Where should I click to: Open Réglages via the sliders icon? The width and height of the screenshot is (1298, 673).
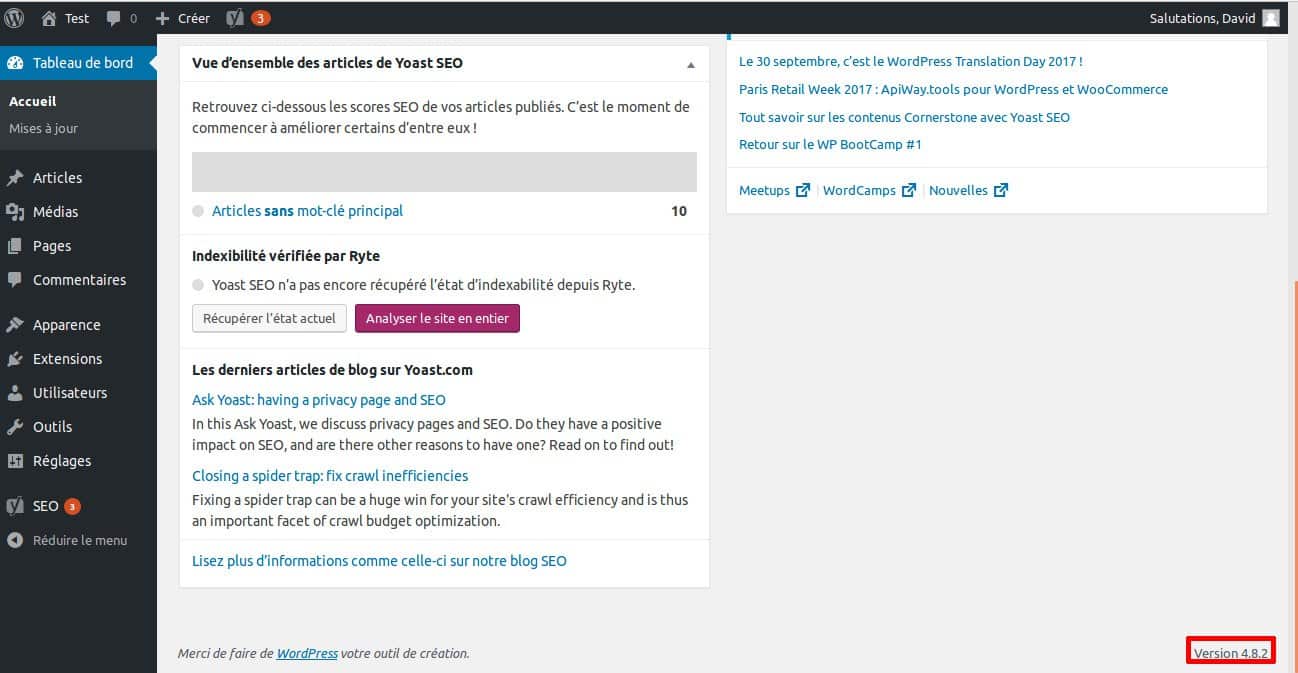point(16,460)
